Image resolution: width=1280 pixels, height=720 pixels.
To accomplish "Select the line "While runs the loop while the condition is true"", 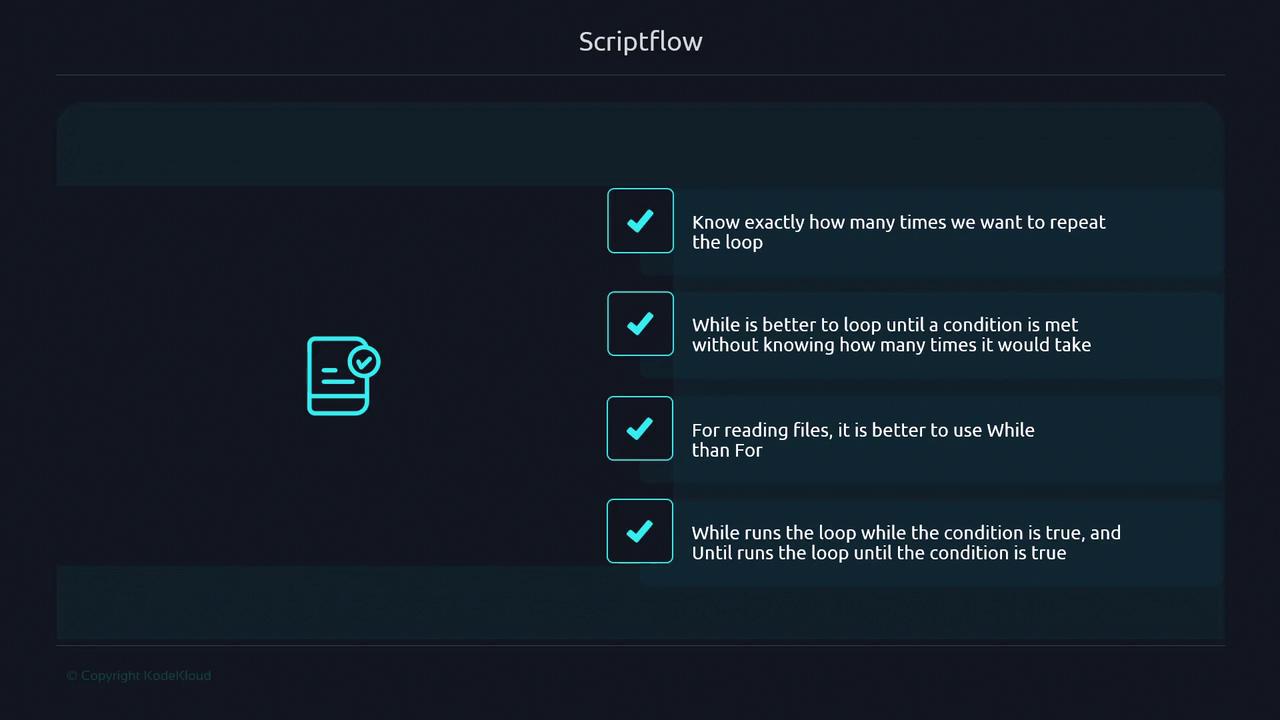I will pos(905,533).
